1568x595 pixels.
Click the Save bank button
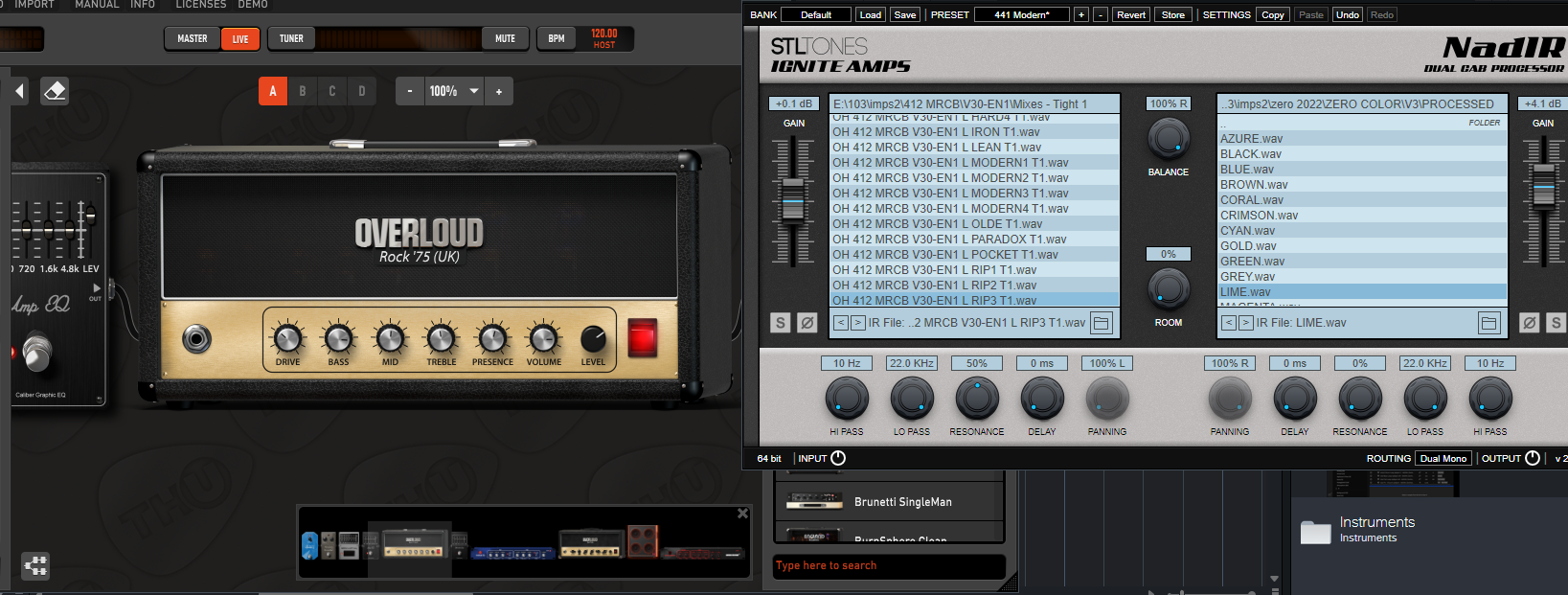pos(905,14)
